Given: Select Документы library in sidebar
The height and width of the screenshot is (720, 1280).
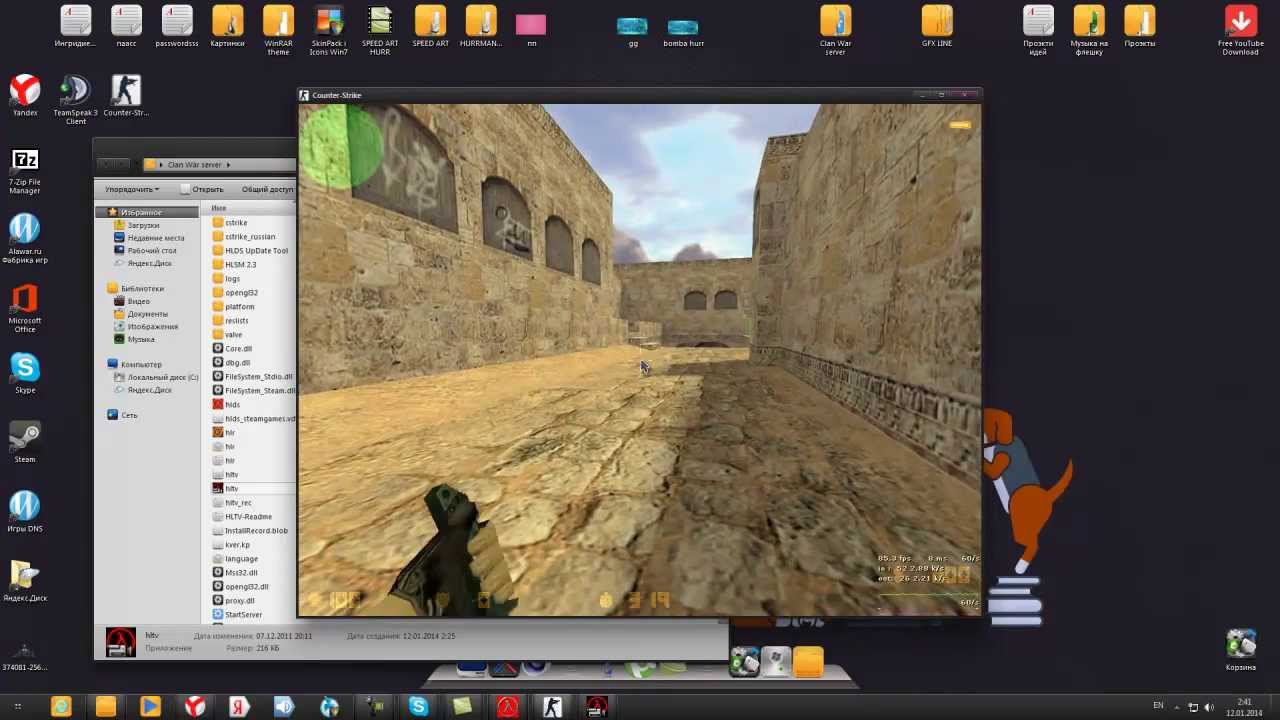Looking at the screenshot, I should (147, 314).
